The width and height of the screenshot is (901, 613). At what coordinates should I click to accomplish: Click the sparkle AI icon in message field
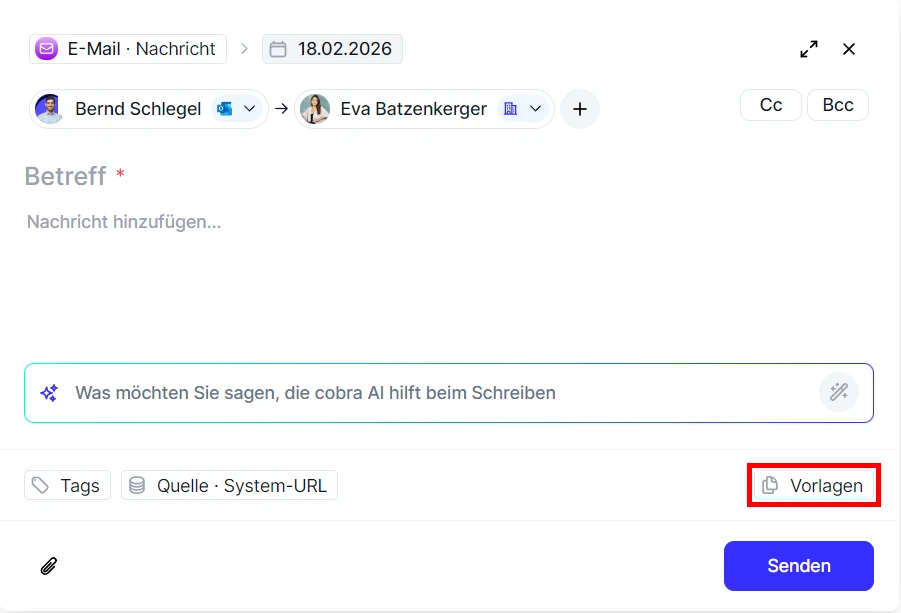[47, 392]
